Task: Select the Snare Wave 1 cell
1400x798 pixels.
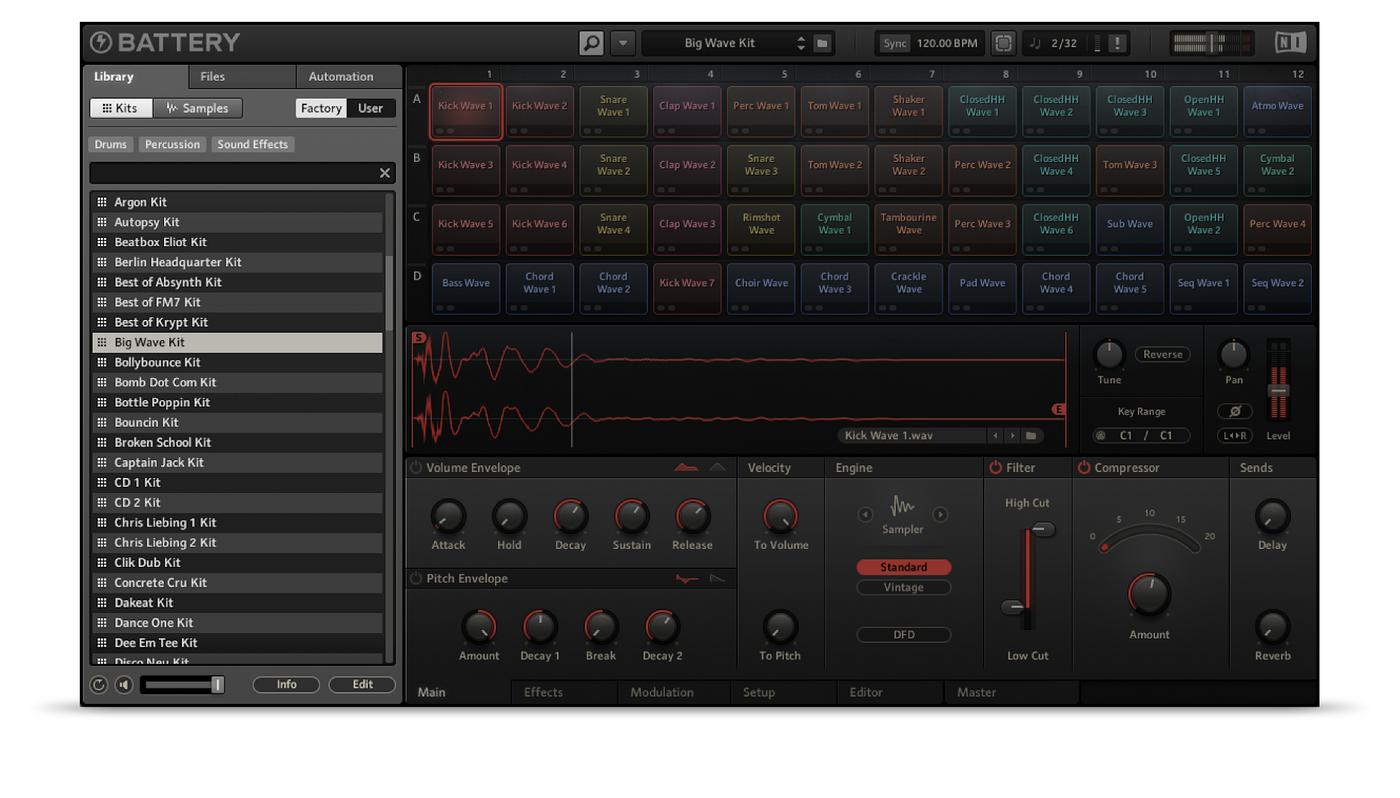Action: [x=613, y=110]
